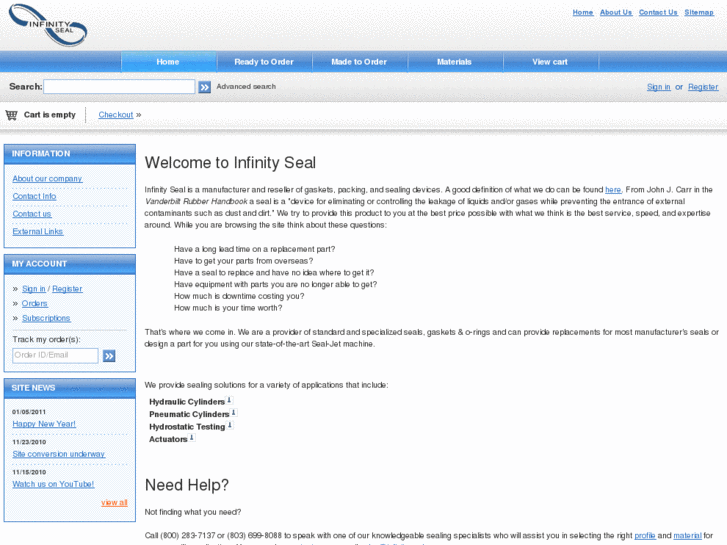Open info icon next to Hydrostatic Testing

click(x=230, y=425)
